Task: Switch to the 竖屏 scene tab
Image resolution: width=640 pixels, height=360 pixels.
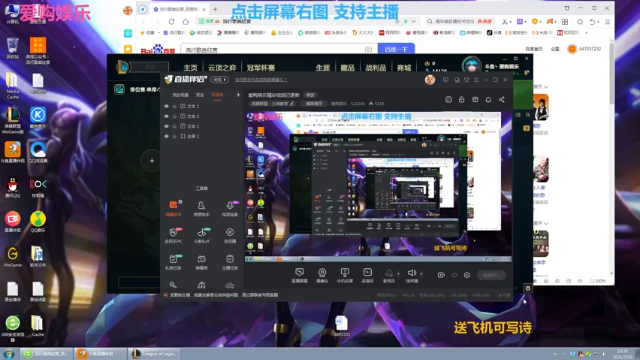Action: pos(200,95)
